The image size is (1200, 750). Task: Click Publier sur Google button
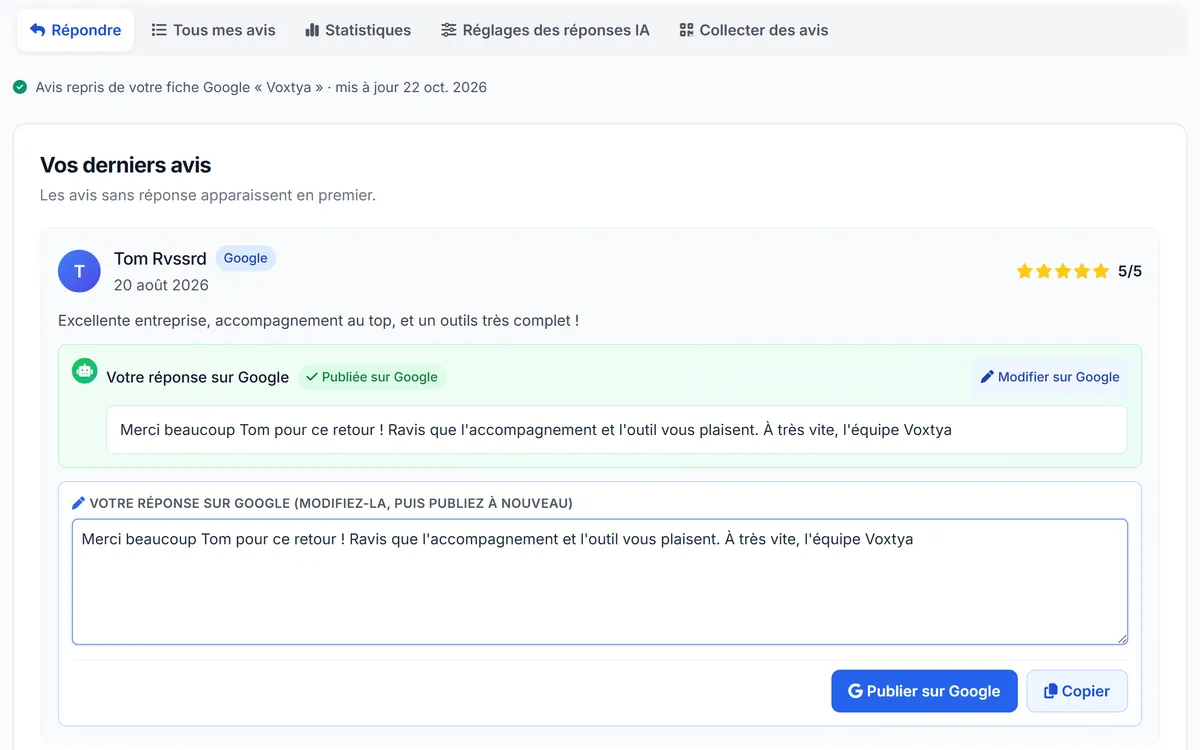tap(924, 691)
